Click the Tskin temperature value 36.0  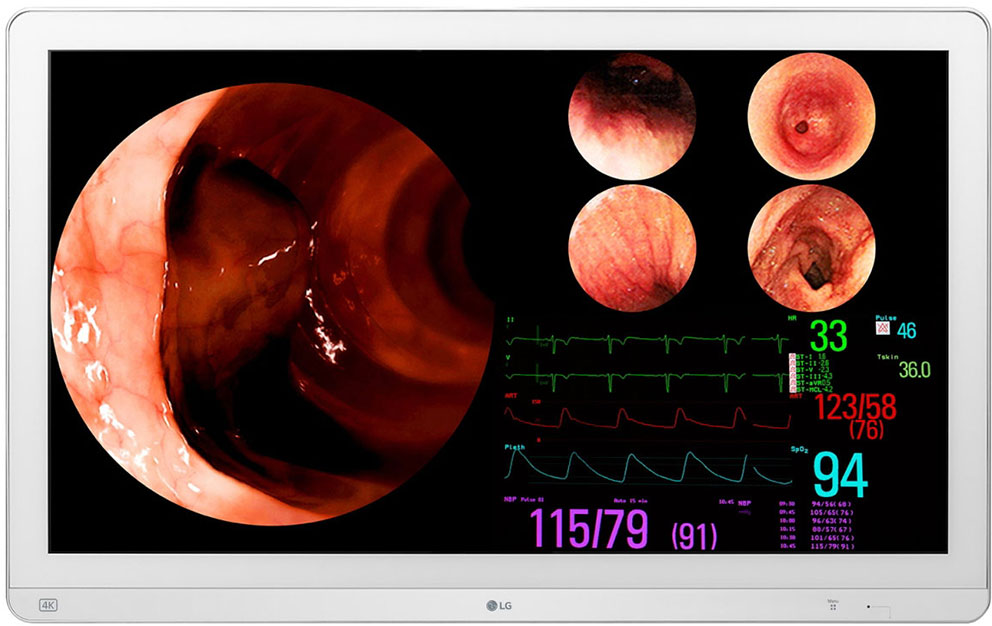913,369
